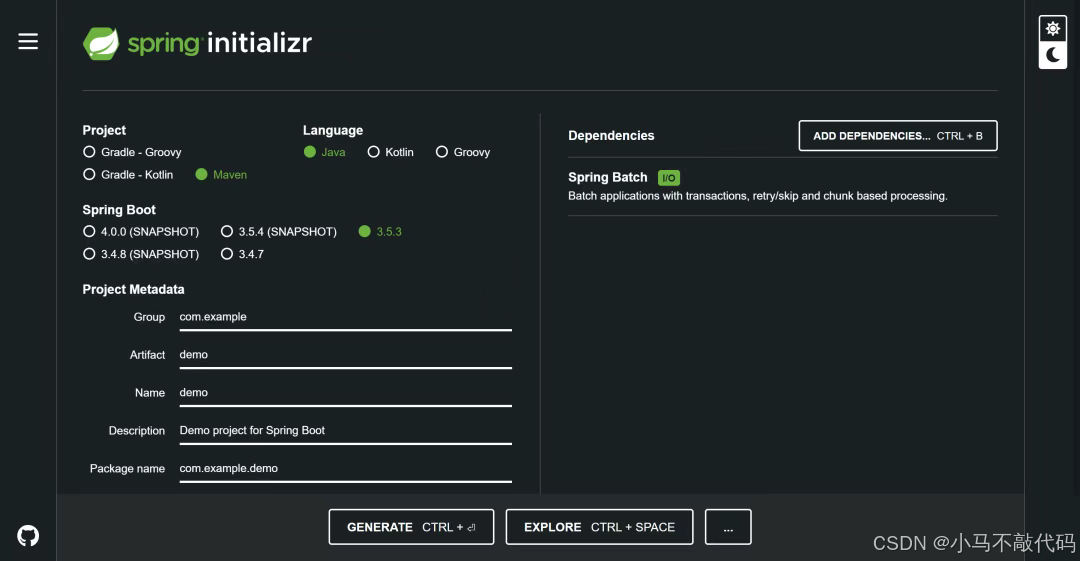
Task: Click the Spring Batch description text
Action: click(x=758, y=196)
